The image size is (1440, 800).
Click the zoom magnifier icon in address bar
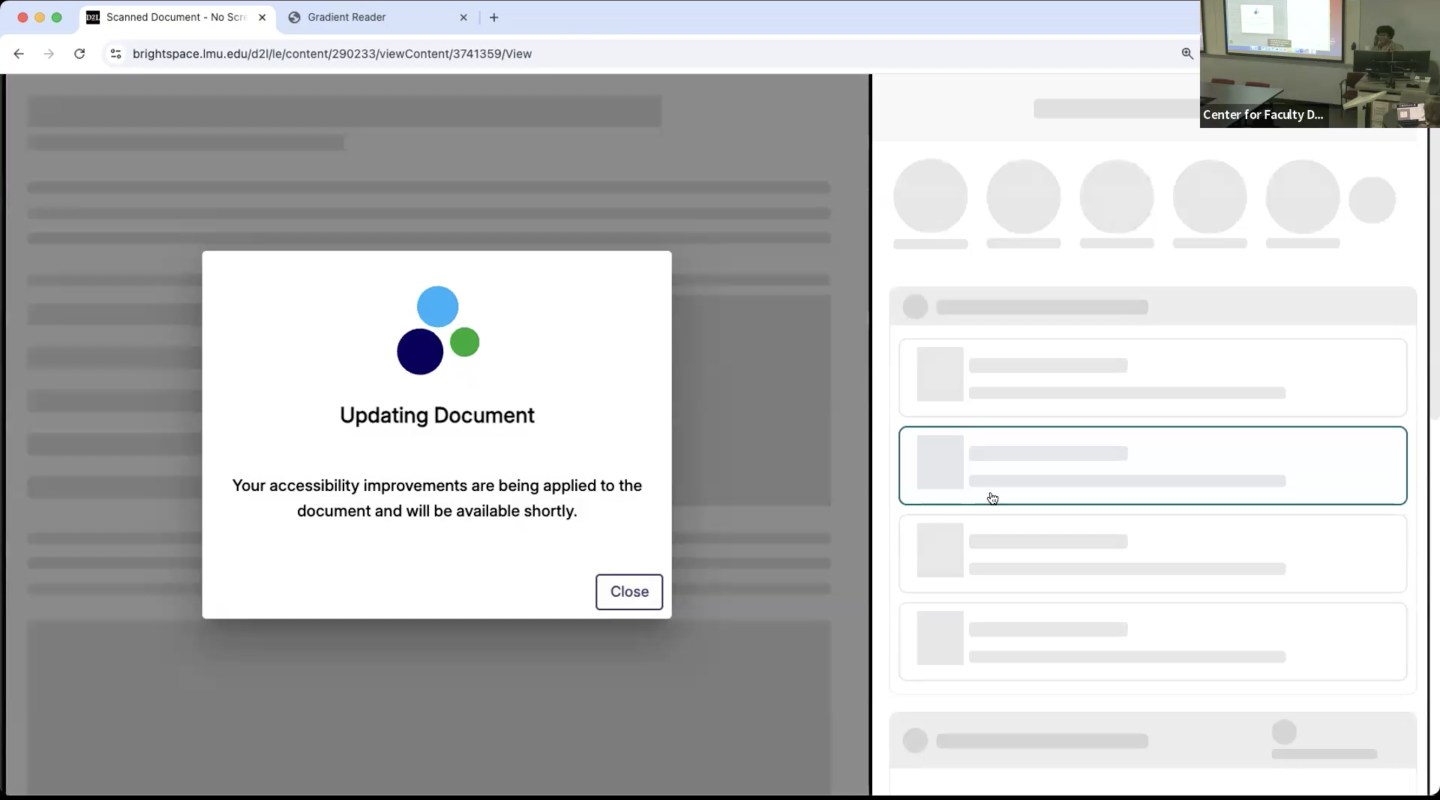pos(1187,54)
